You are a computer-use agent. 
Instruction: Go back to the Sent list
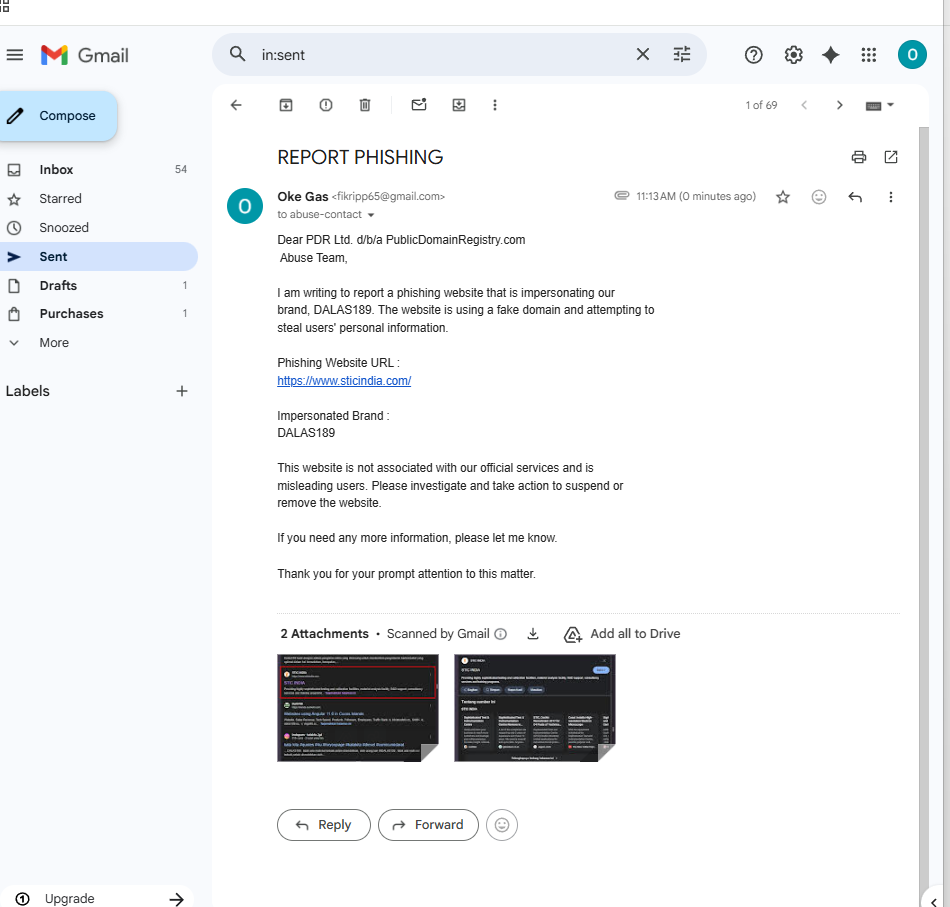[x=236, y=105]
